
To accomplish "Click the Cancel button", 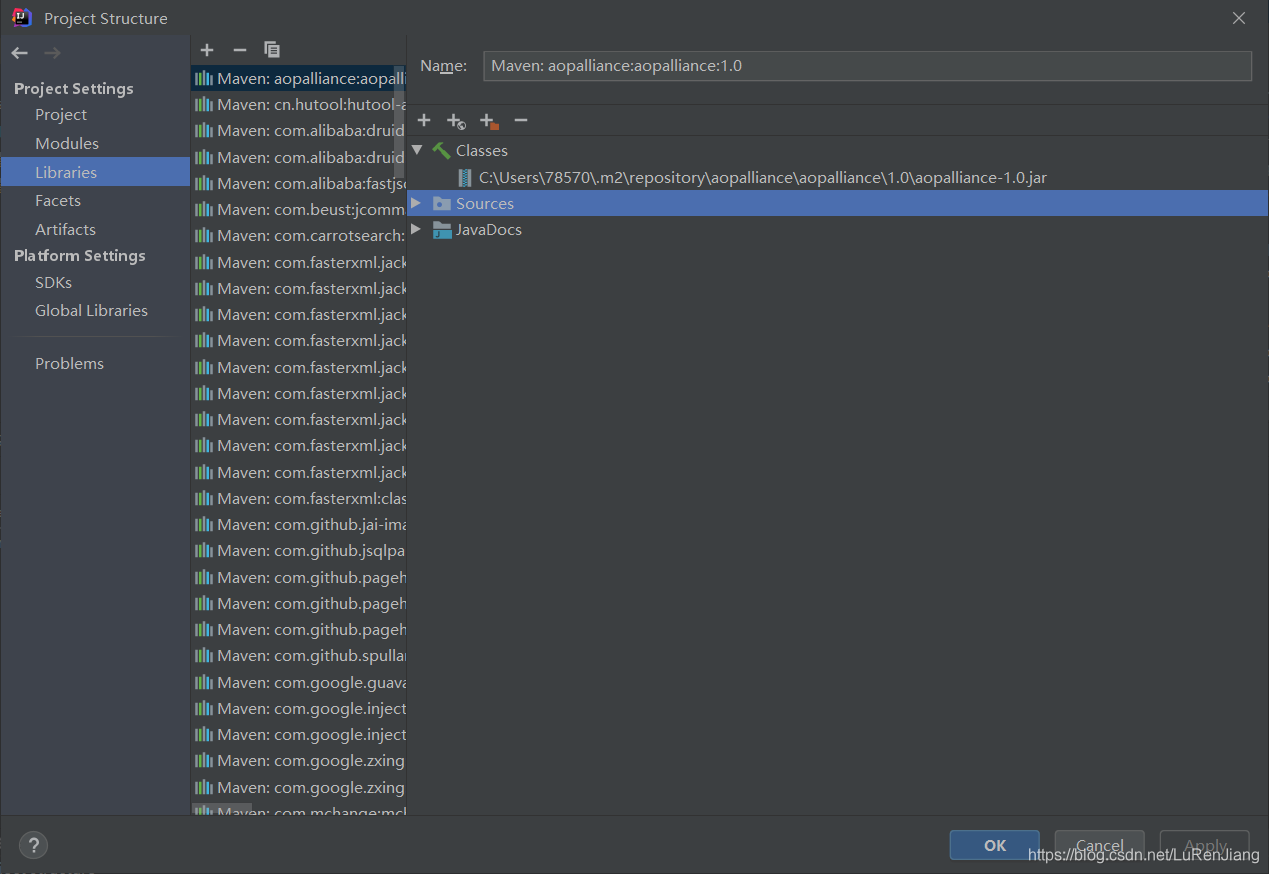I will click(x=1099, y=845).
